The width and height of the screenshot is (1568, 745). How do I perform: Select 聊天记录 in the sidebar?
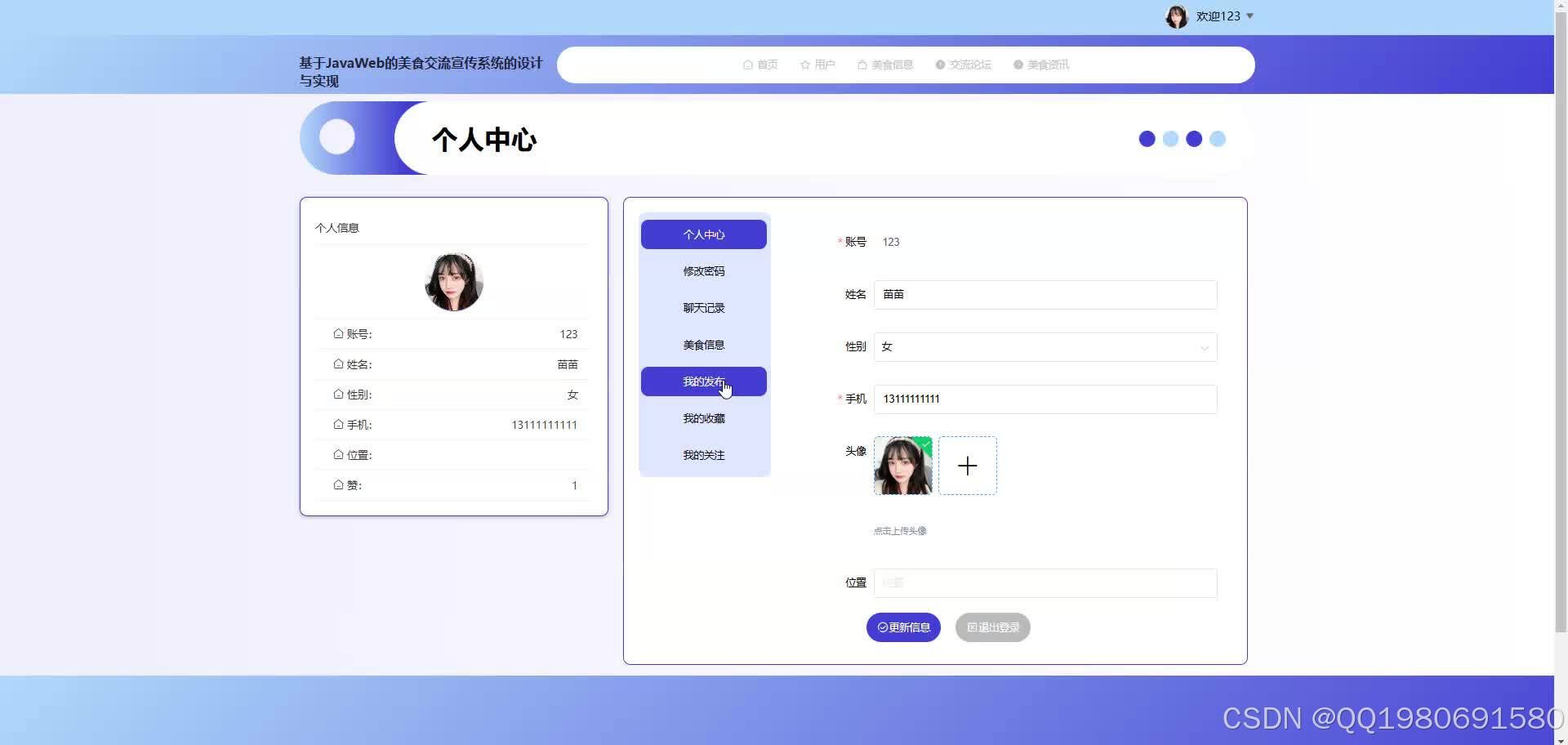(703, 308)
